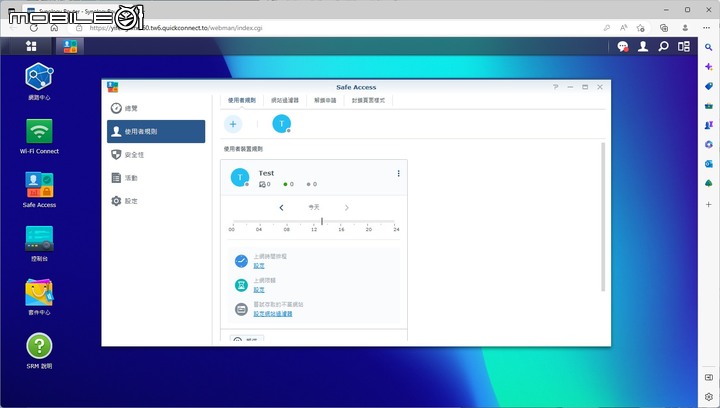Screen dimensions: 720x408
Task: Open the browser settings and more menu
Action: [707, 28]
